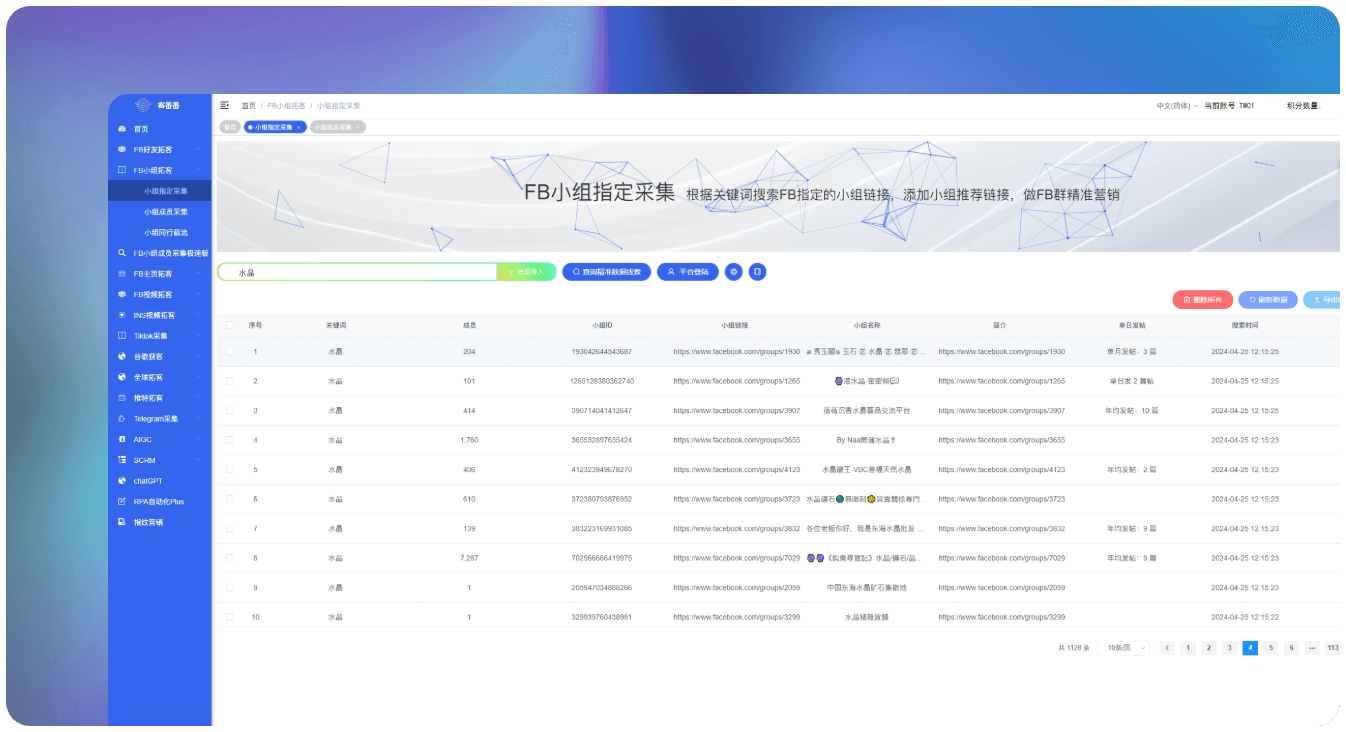Tick the select-all checkbox in table header

coord(229,325)
